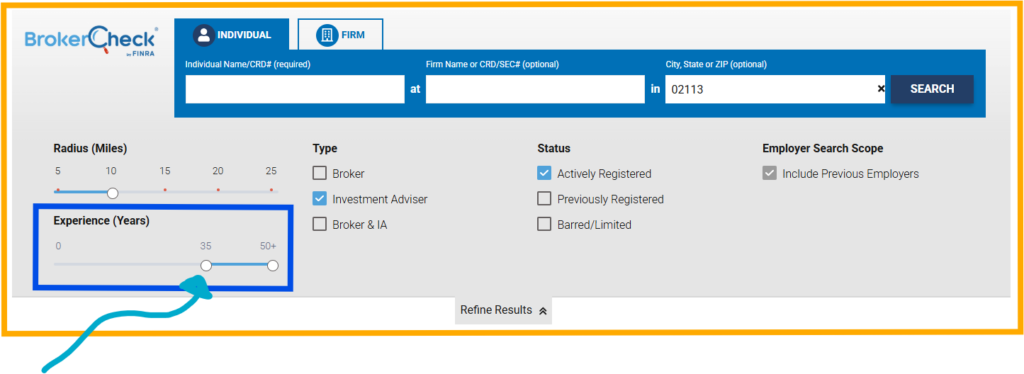Select the INDIVIDUAL tab label
This screenshot has height=374, width=1024.
point(244,35)
